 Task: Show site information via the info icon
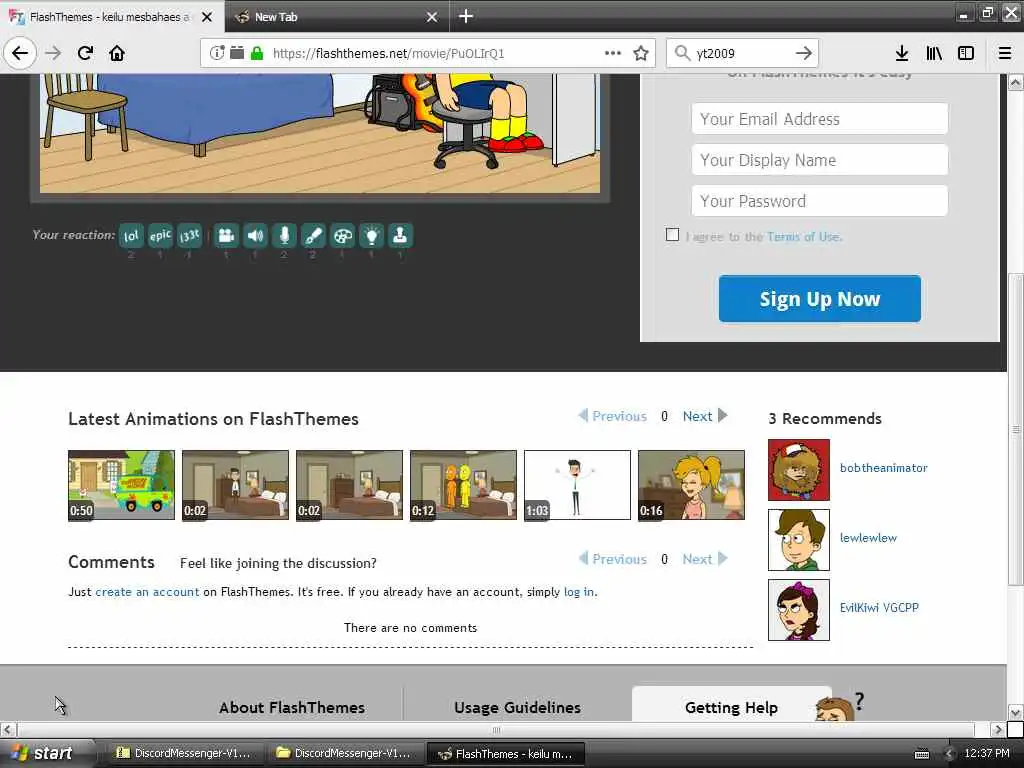point(217,53)
